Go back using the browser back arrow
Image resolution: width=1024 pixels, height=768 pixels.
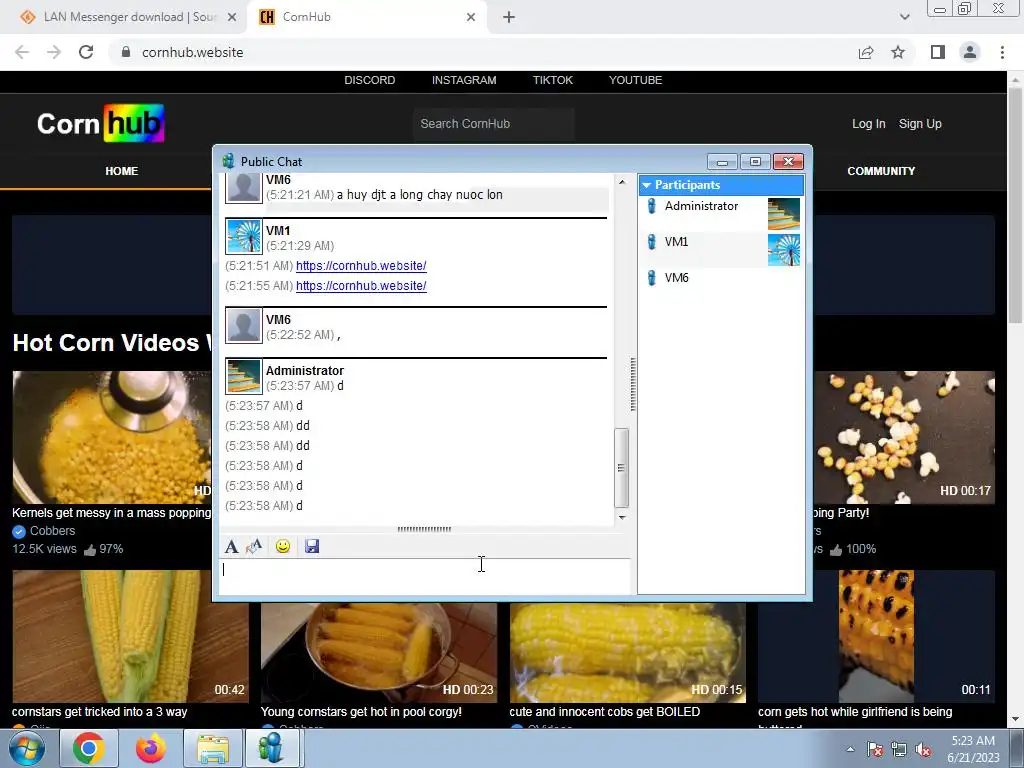[x=22, y=52]
